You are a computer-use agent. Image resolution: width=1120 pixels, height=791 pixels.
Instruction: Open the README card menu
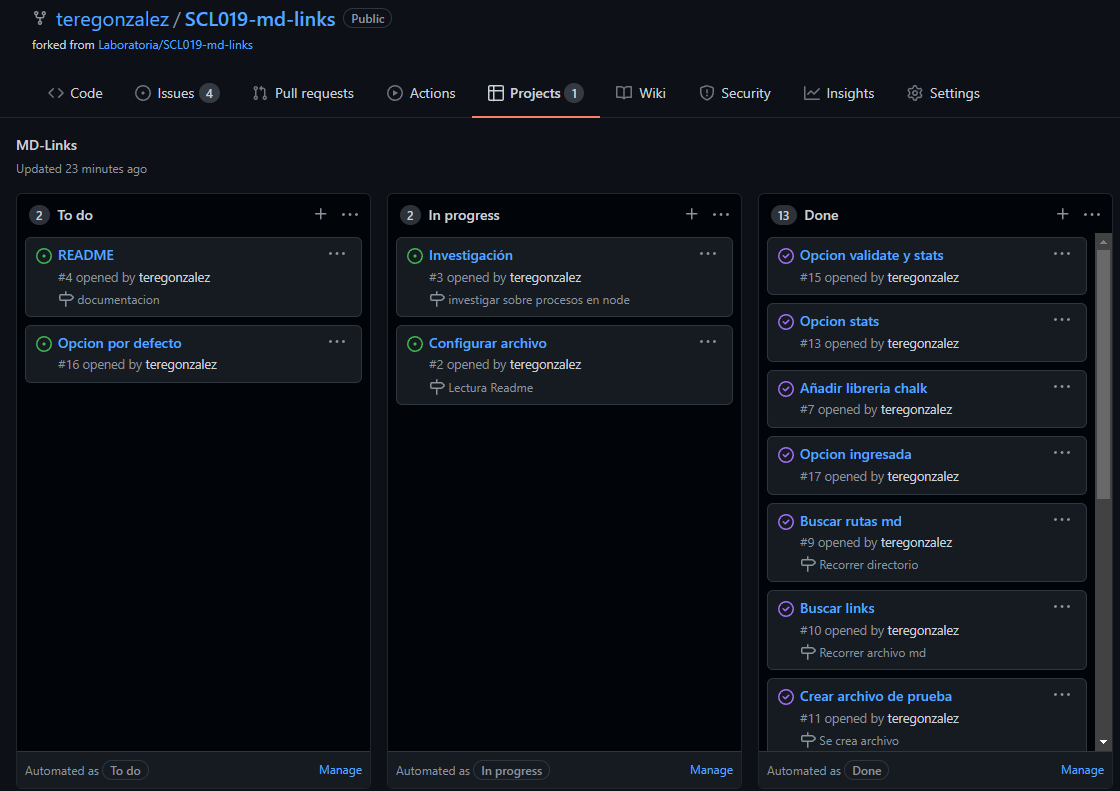tap(337, 254)
